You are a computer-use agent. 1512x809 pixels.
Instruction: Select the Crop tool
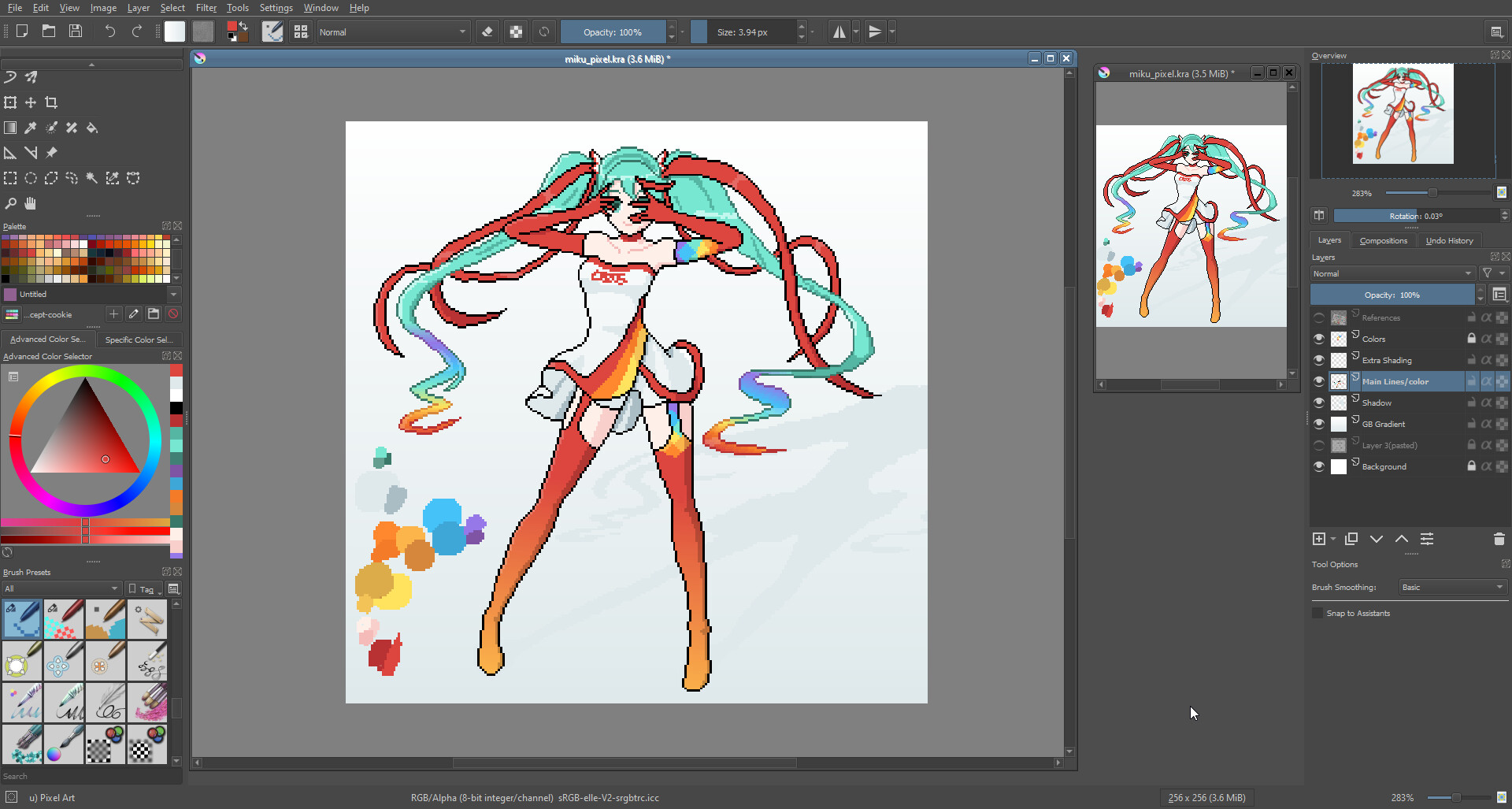pos(51,102)
